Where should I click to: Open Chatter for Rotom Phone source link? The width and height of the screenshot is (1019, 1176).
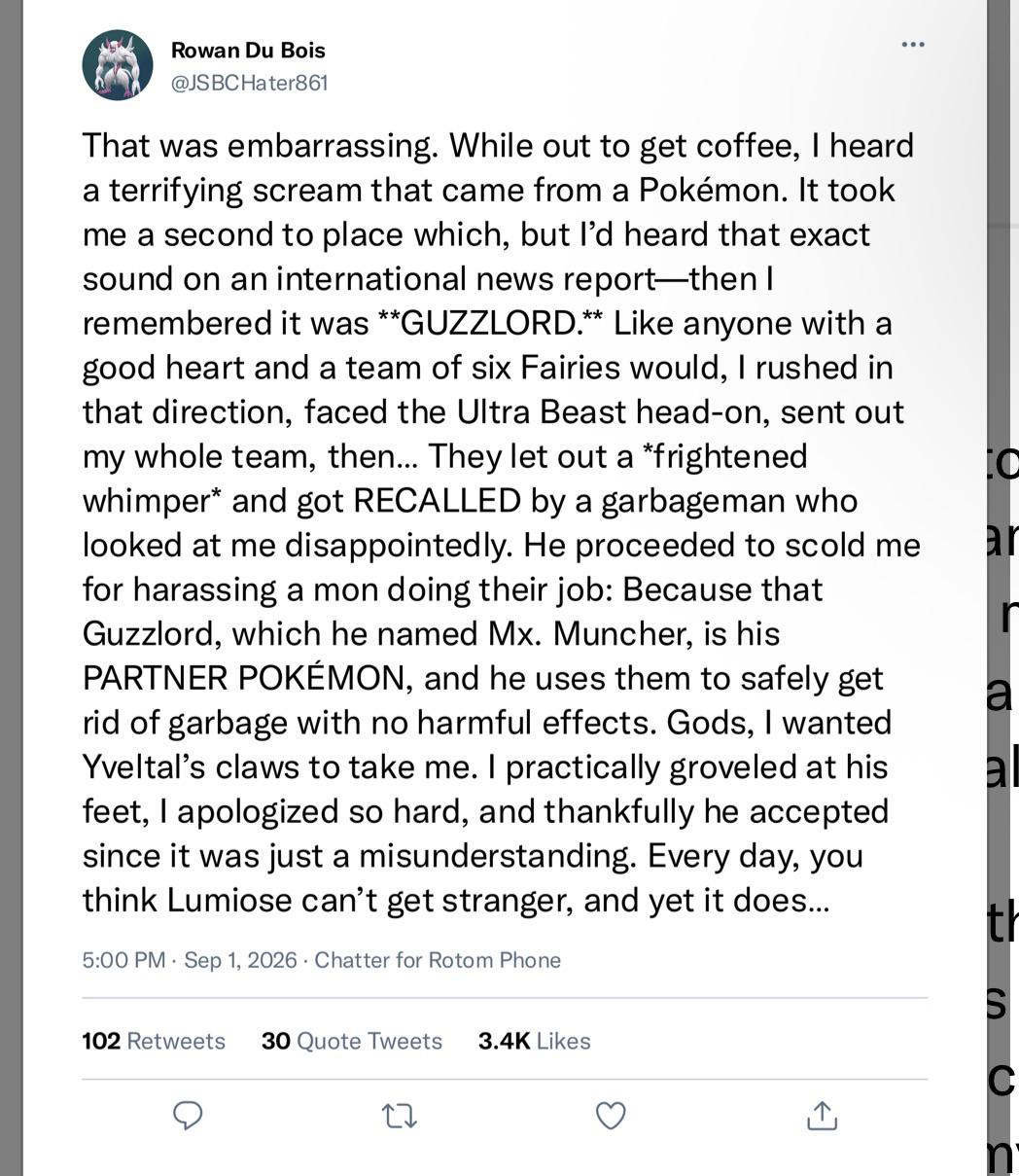click(x=438, y=960)
